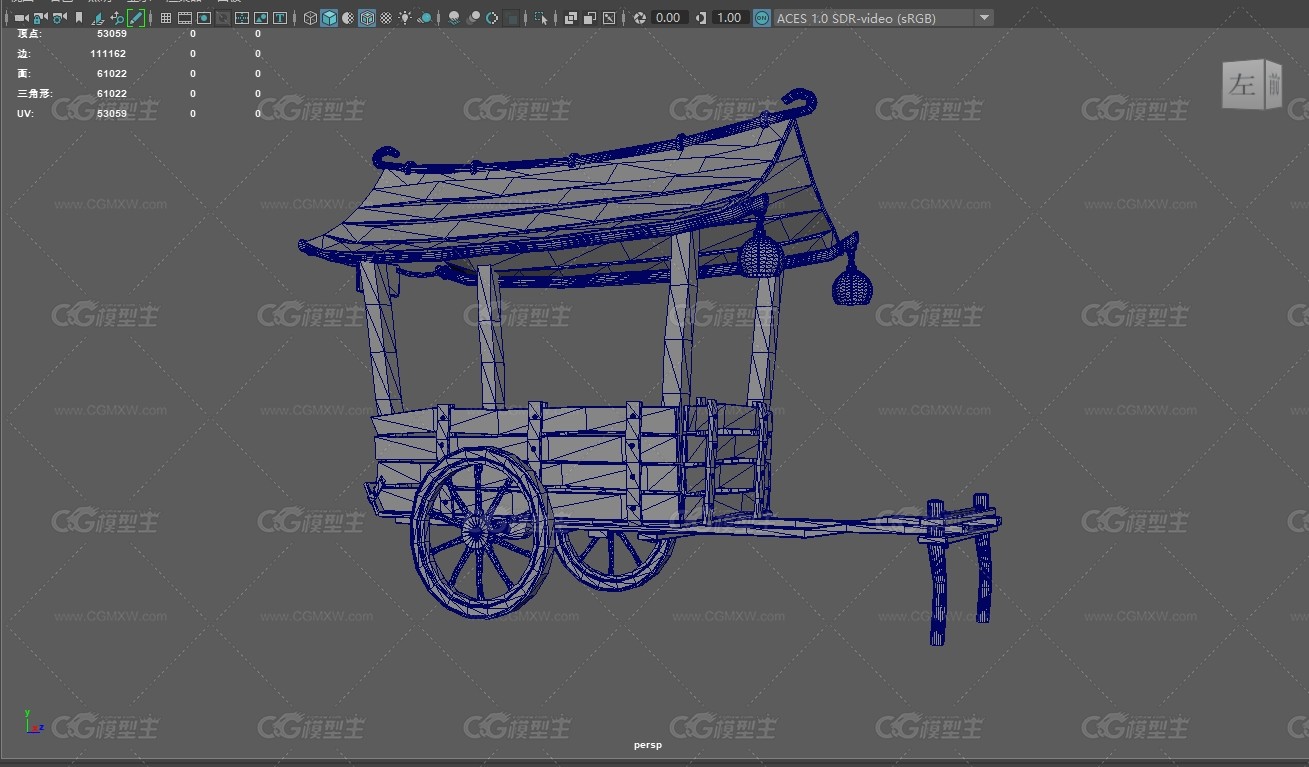
Task: Toggle the Resolution Gate icon
Action: (x=204, y=18)
